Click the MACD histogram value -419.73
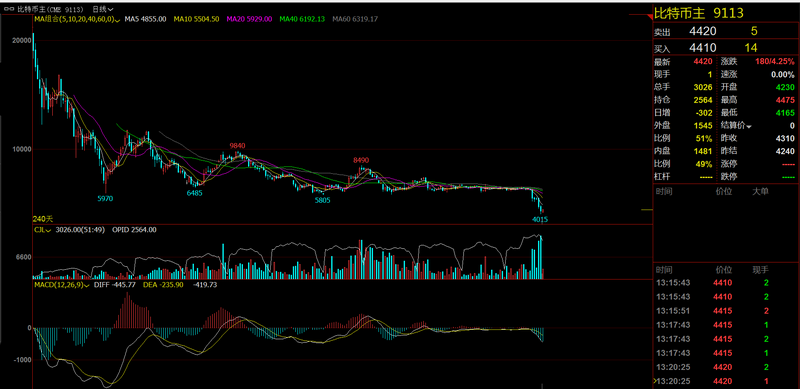This screenshot has height=389, width=800. tap(206, 285)
